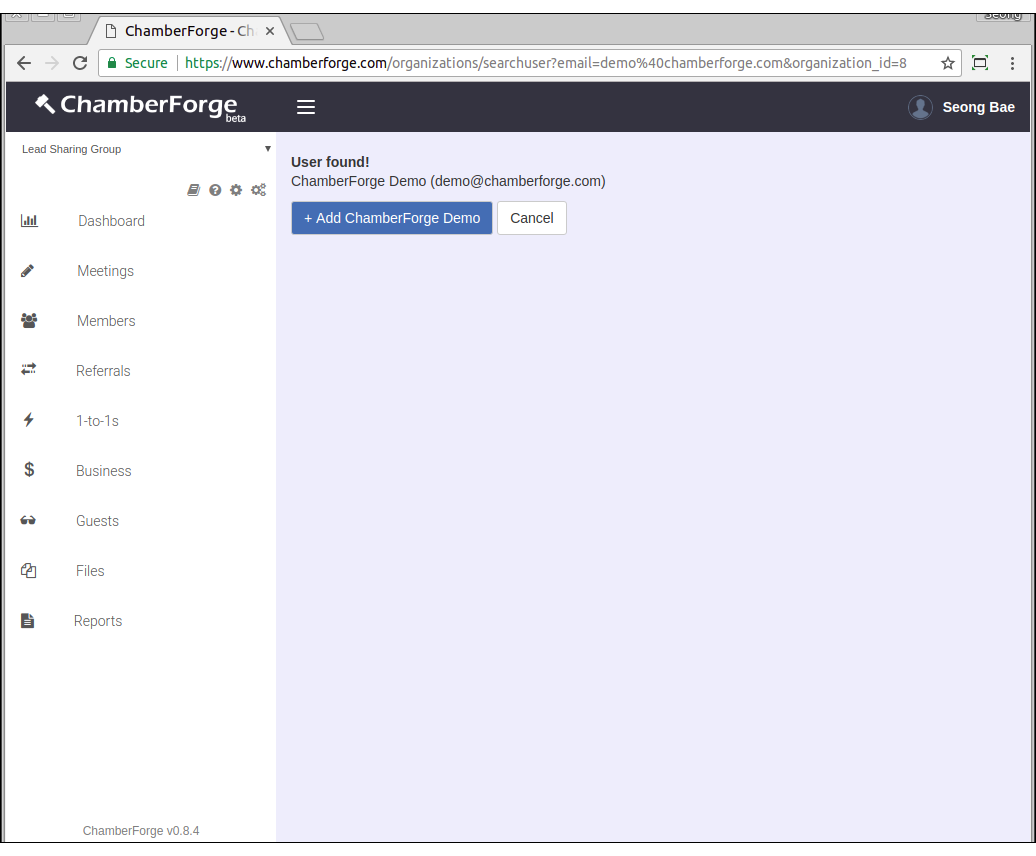Screen dimensions: 1036x856
Task: Bookmark page with the star icon
Action: pos(947,63)
